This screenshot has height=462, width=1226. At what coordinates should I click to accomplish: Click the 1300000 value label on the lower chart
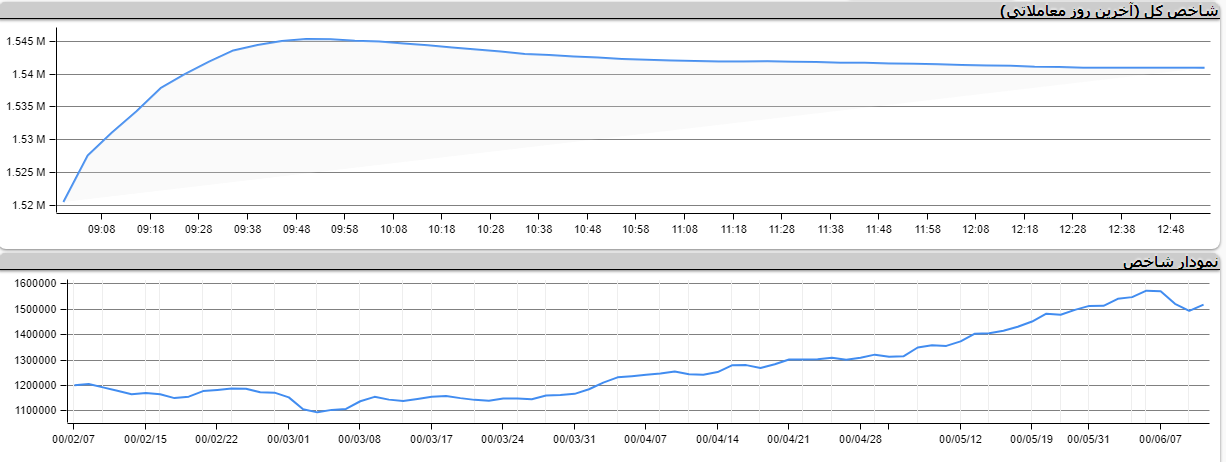click(x=36, y=360)
